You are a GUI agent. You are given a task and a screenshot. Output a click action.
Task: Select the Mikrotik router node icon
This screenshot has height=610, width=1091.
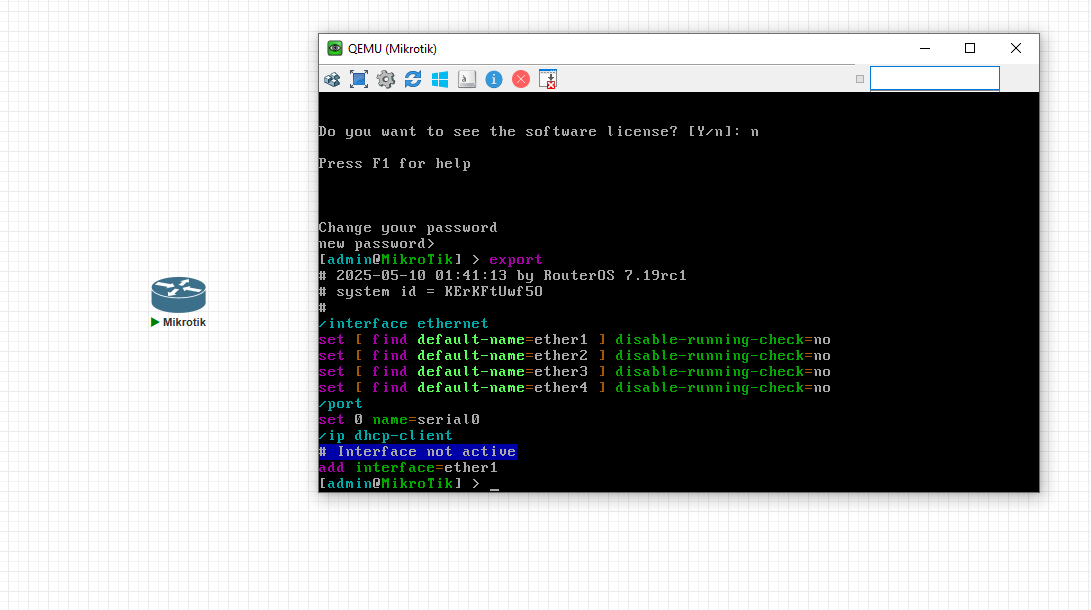click(x=179, y=295)
